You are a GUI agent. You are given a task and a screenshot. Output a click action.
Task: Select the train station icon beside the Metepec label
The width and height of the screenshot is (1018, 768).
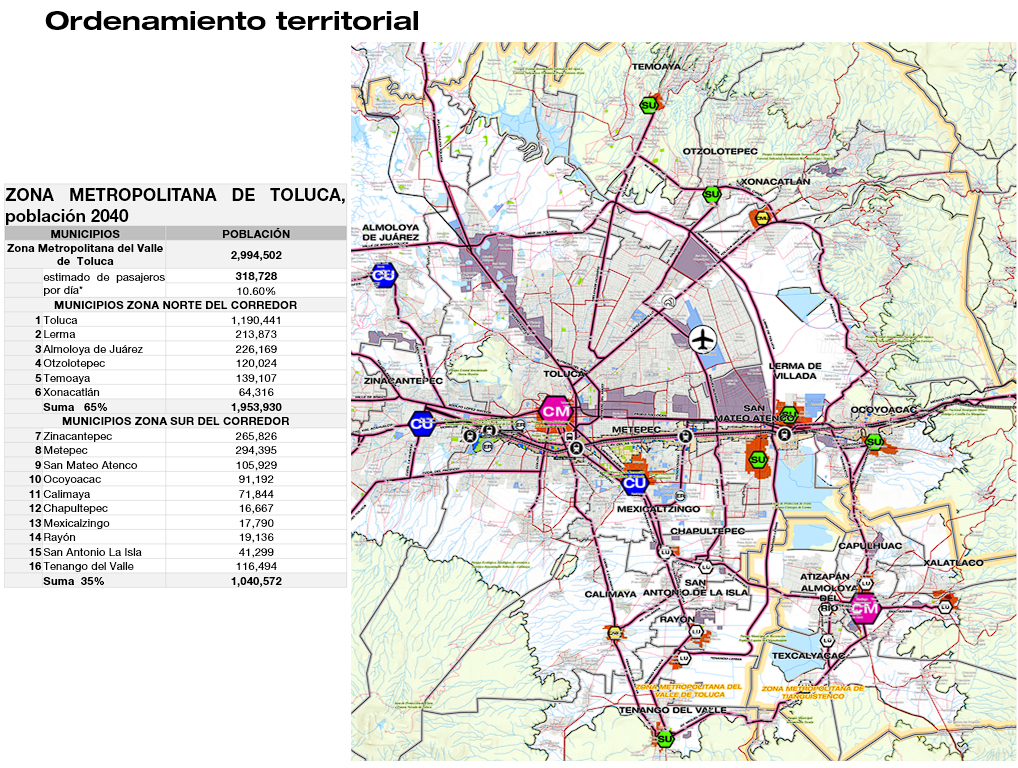coord(685,436)
